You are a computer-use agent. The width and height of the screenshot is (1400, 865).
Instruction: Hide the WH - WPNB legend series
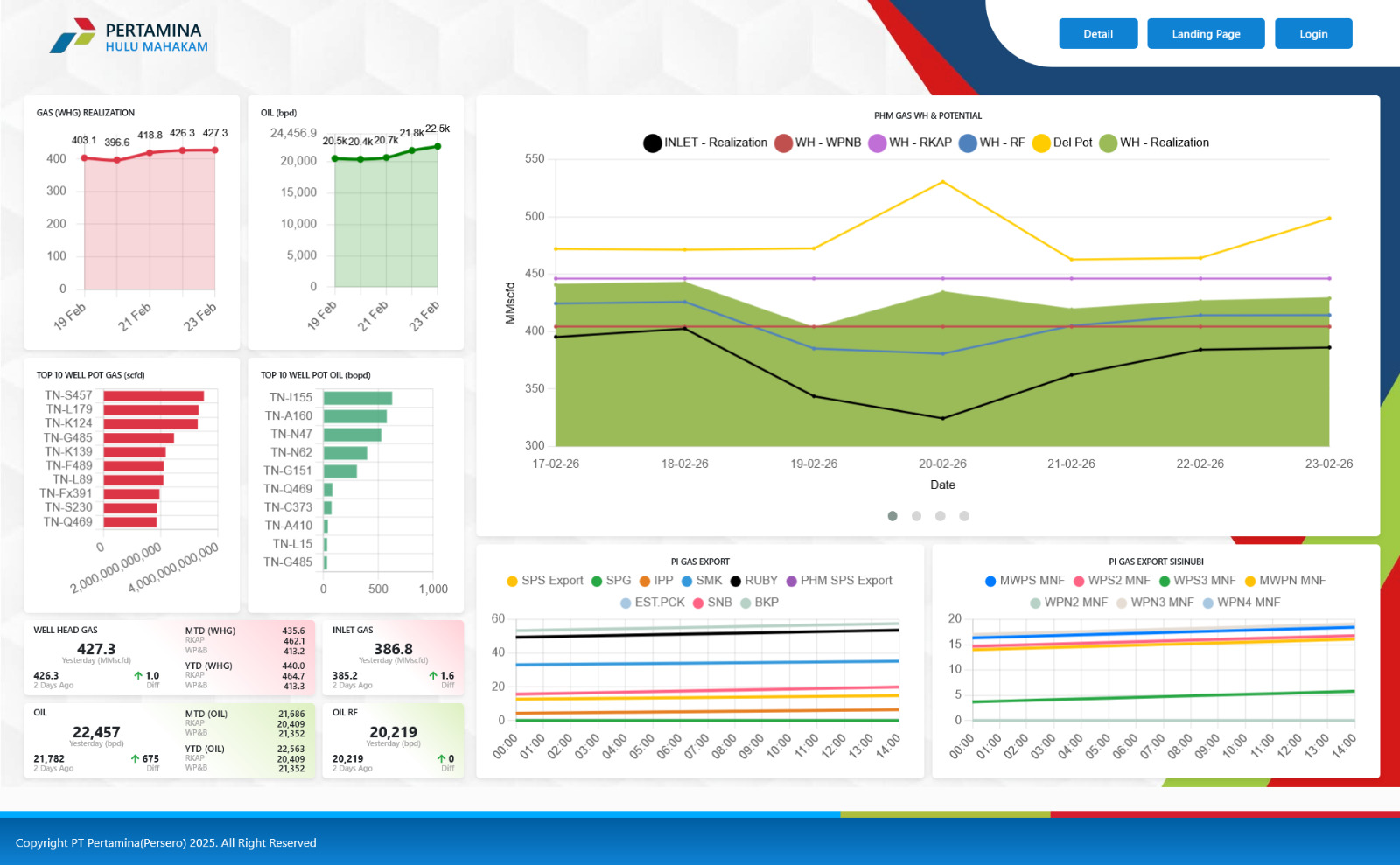818,143
